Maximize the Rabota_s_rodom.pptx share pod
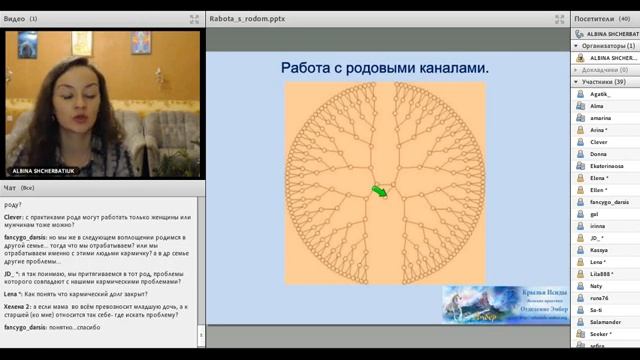This screenshot has height=360, width=640. coord(559,19)
